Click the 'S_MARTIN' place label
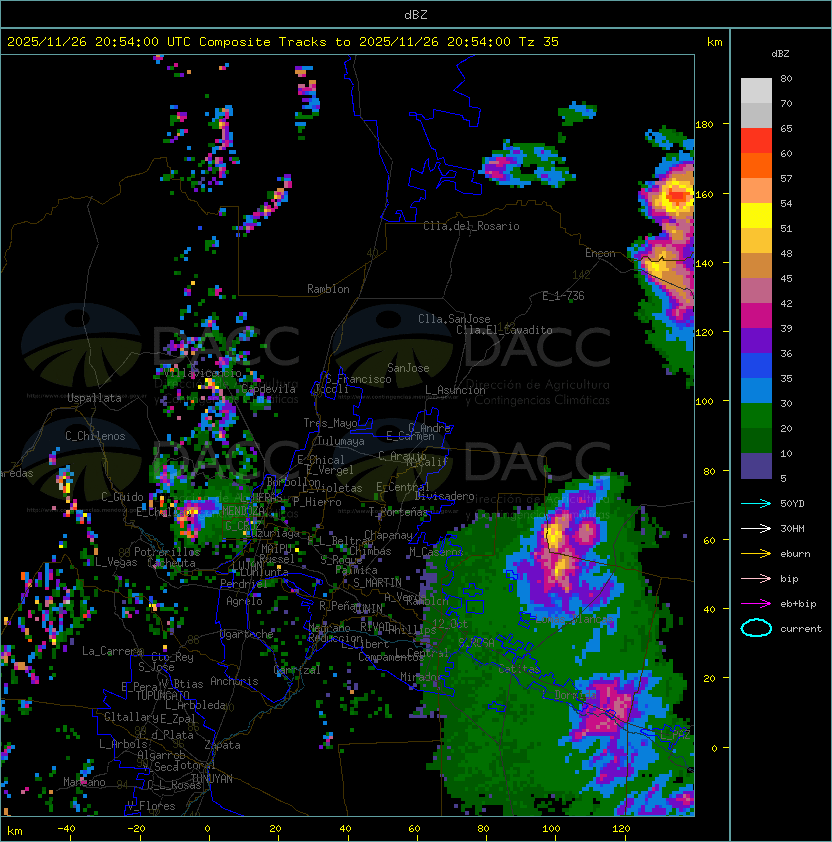 click(377, 583)
